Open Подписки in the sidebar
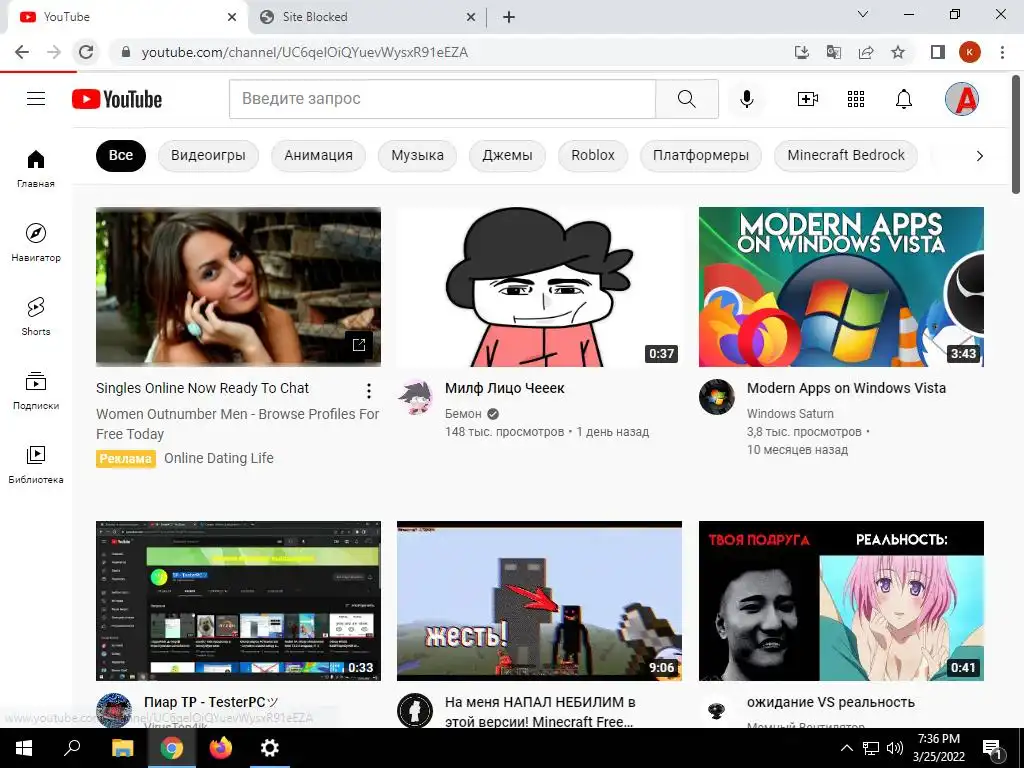This screenshot has height=768, width=1024. point(36,391)
